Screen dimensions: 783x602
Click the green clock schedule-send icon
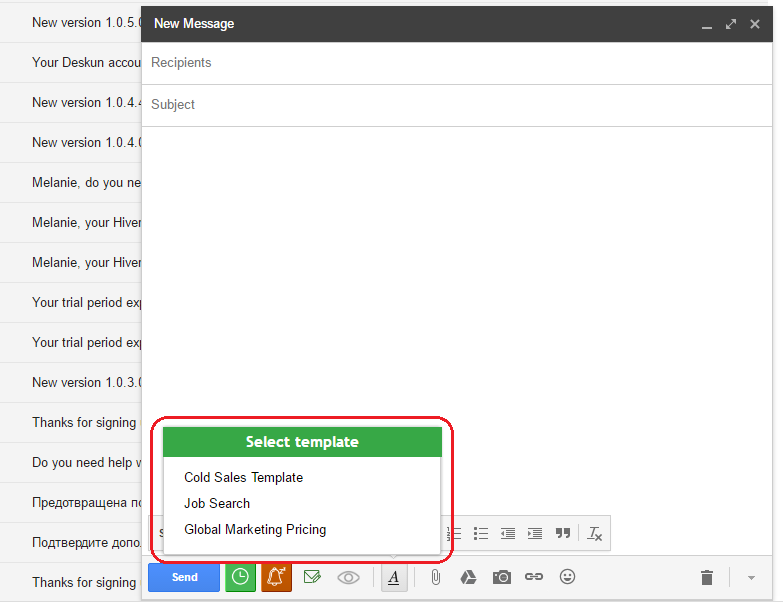[240, 578]
